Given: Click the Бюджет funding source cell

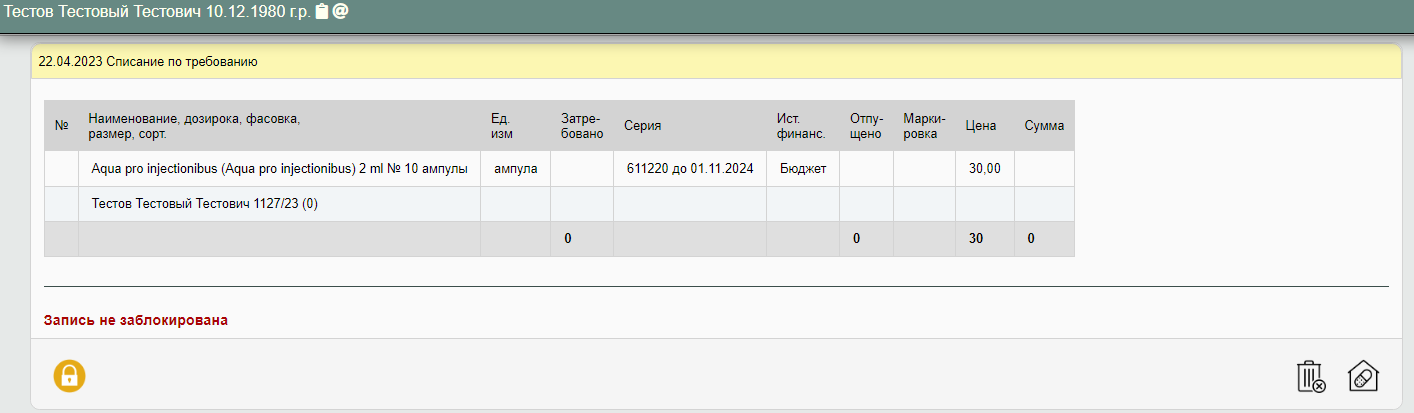Looking at the screenshot, I should [x=802, y=168].
